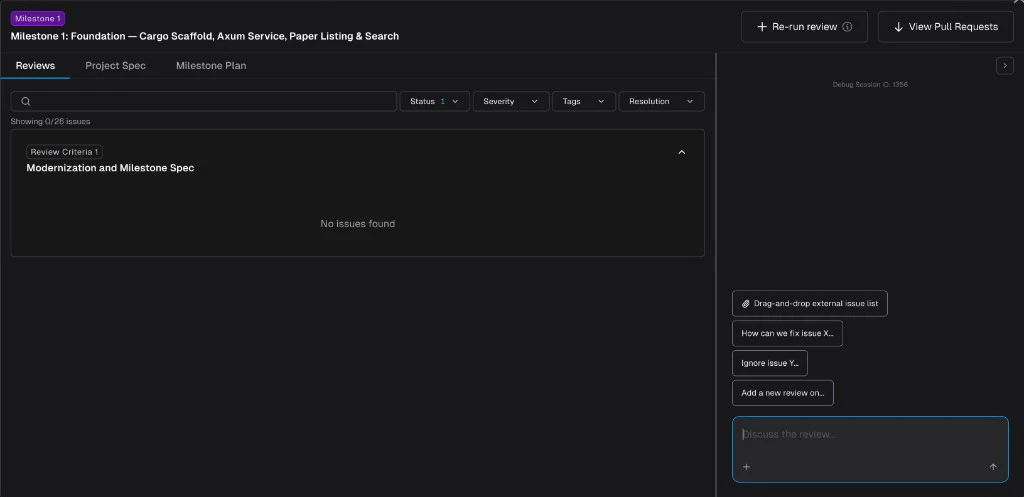Click the issue search field

(x=204, y=101)
